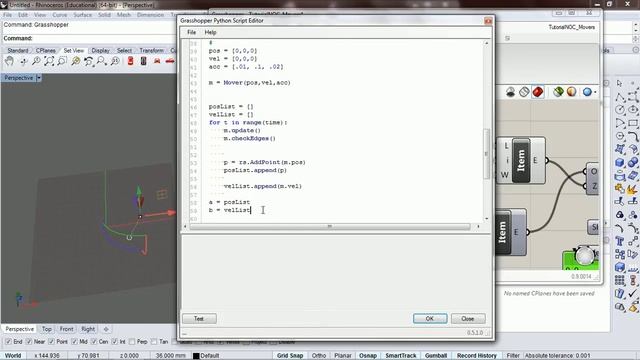Toggle the Near osnap checkbox
640x360 pixels.
tap(29, 341)
